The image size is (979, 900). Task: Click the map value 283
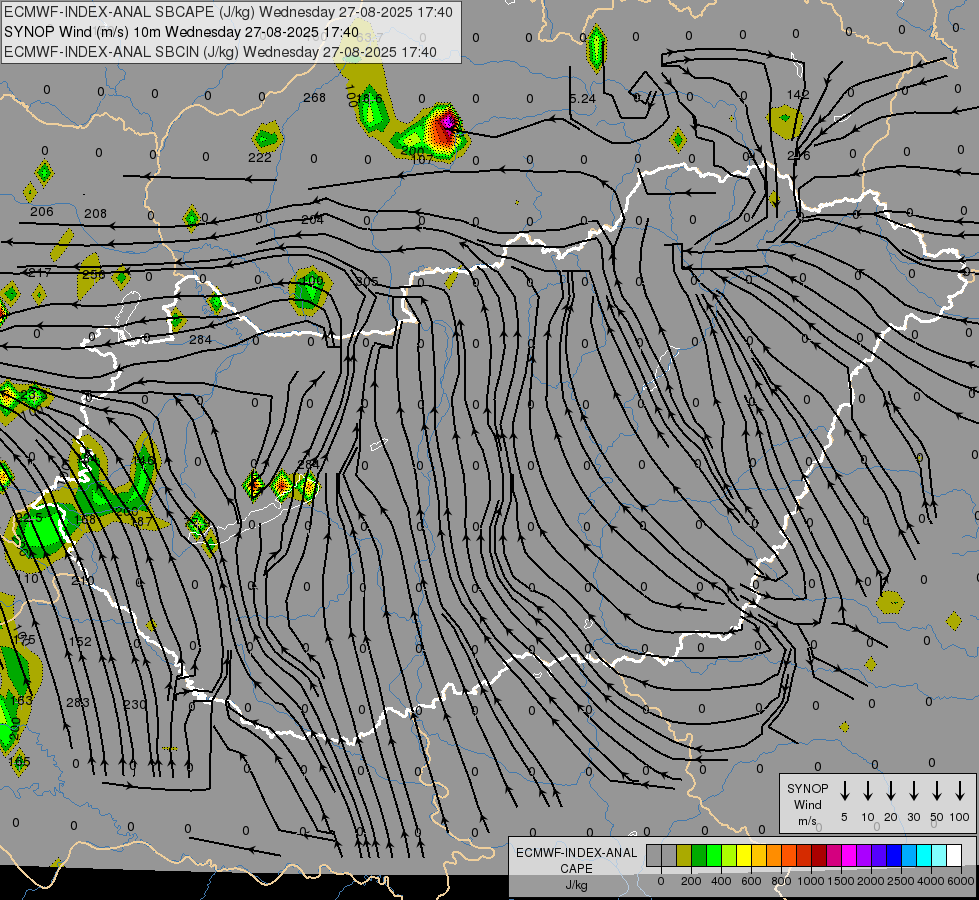click(77, 703)
